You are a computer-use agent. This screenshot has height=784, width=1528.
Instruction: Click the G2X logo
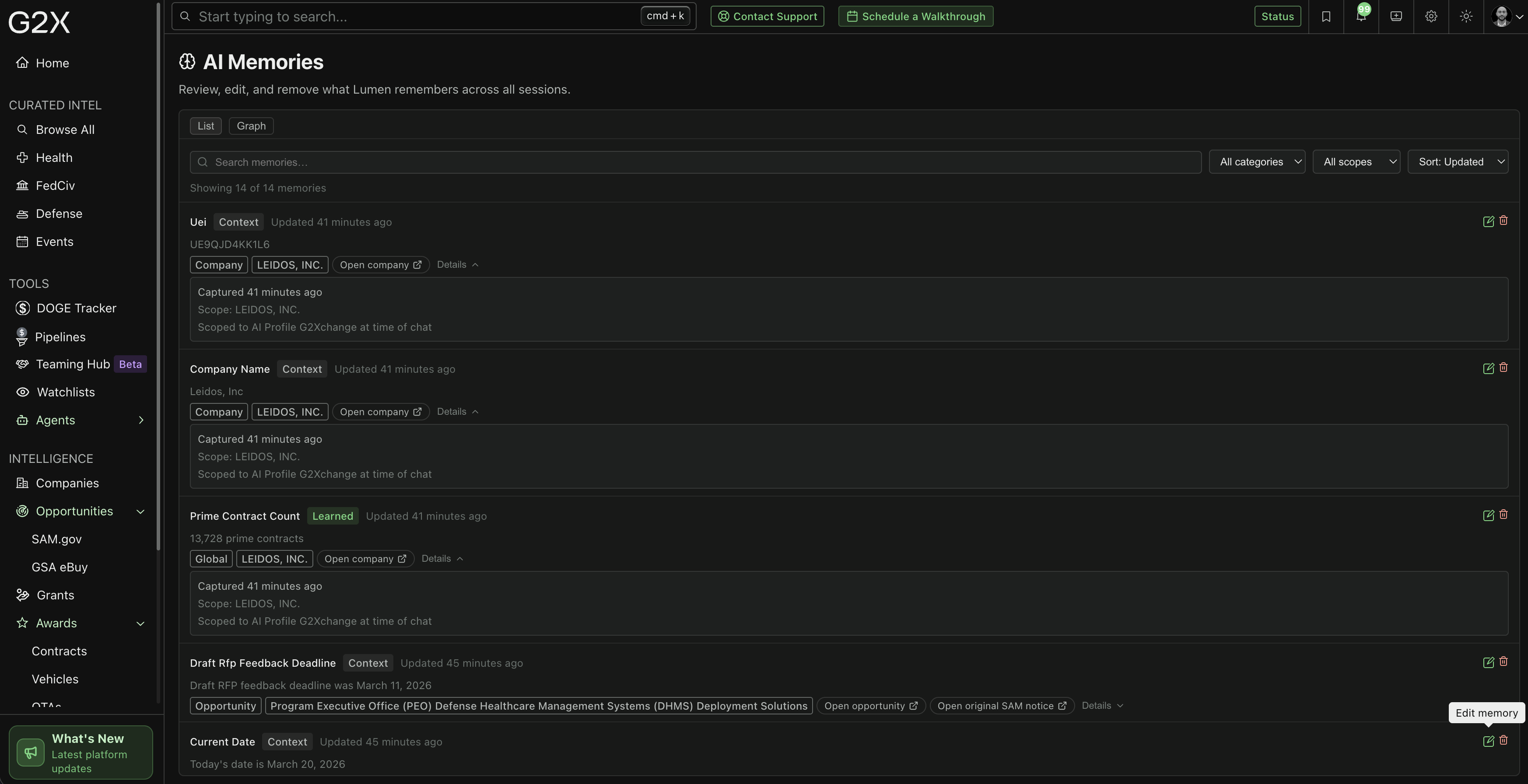pos(39,23)
